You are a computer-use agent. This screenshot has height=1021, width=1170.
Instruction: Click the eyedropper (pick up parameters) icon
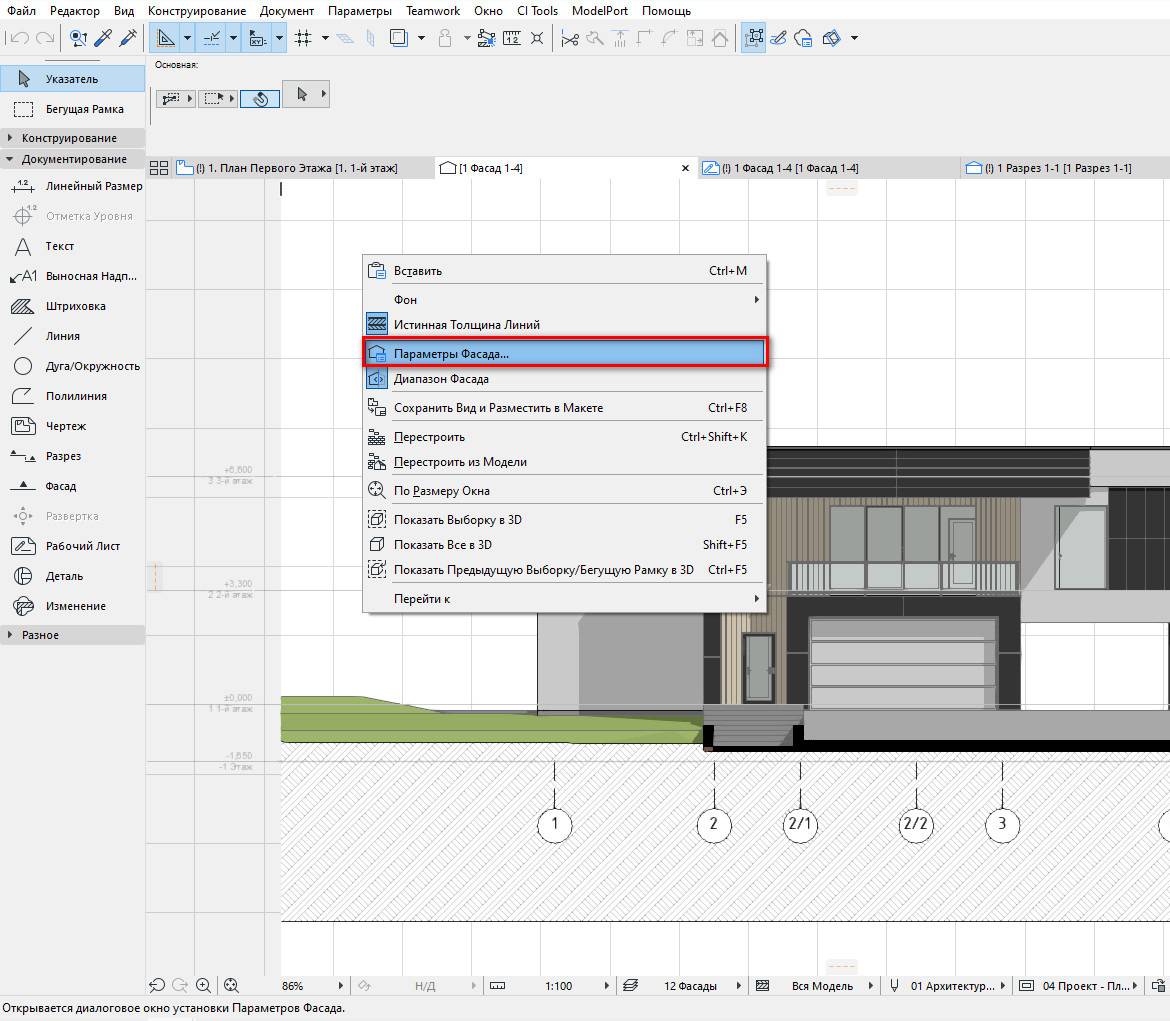click(102, 38)
